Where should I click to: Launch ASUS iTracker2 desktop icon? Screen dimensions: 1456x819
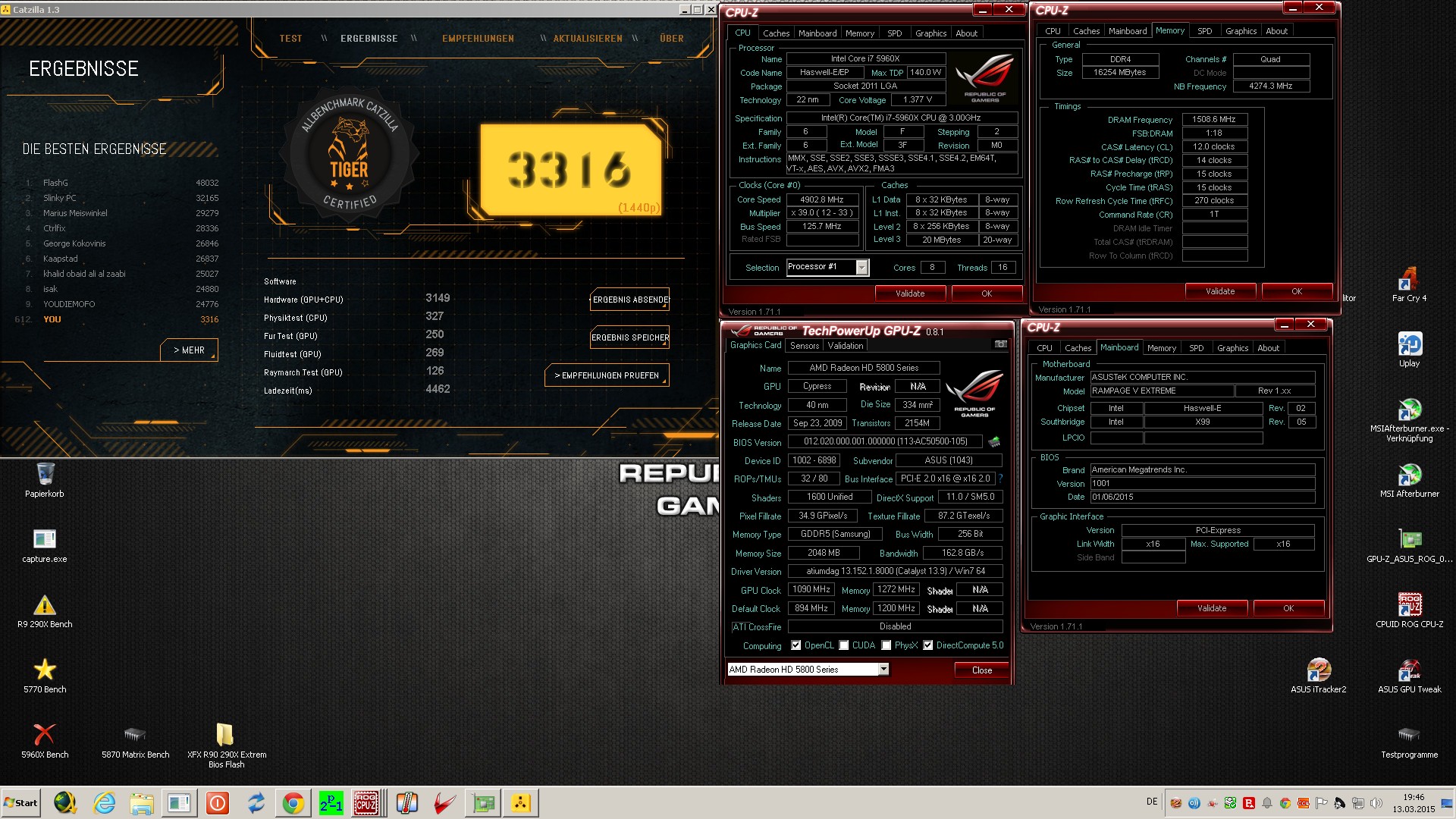pos(1318,676)
